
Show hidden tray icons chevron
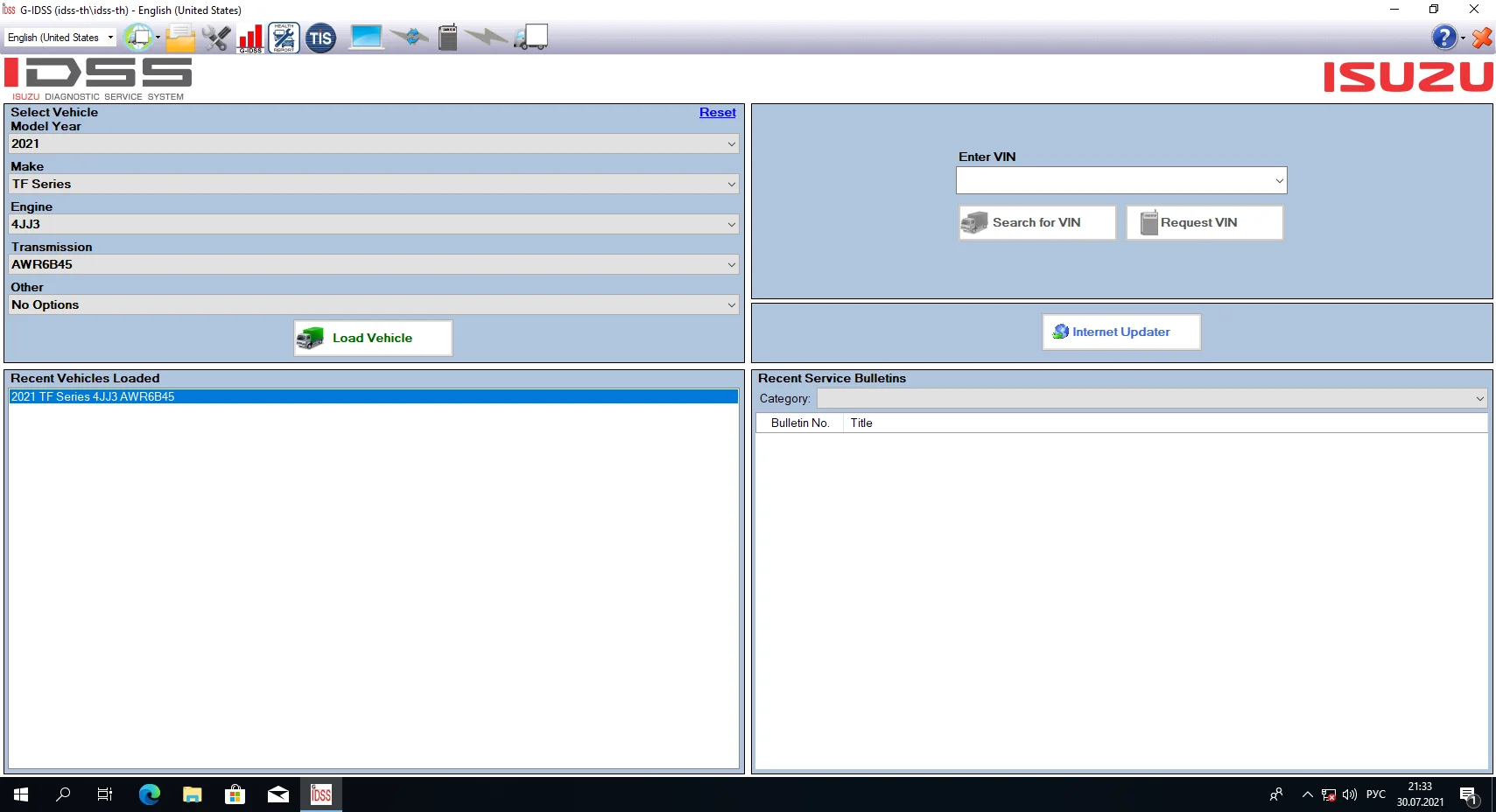(1307, 794)
